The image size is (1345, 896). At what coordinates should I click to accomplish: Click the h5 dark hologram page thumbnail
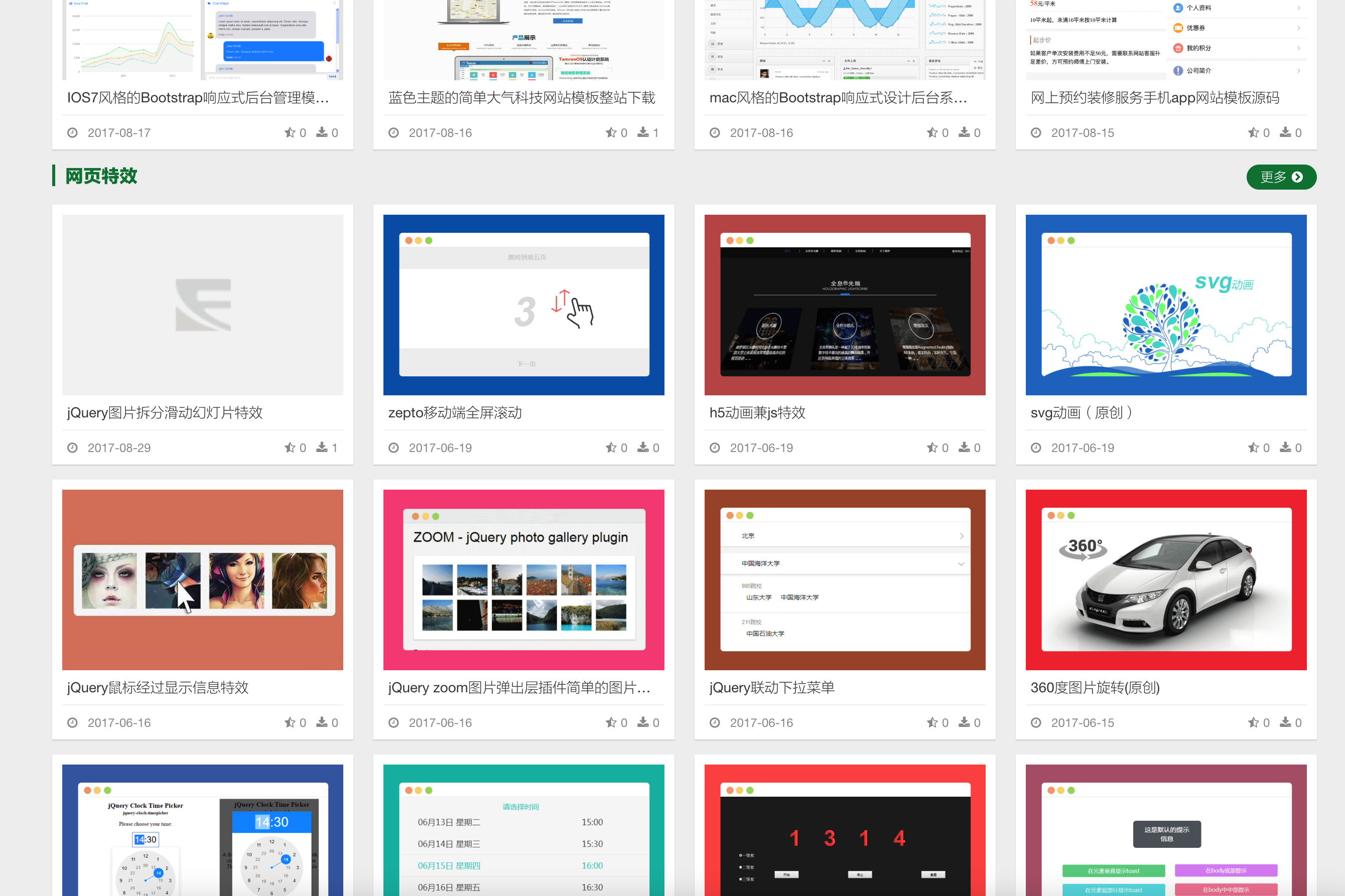coord(845,305)
